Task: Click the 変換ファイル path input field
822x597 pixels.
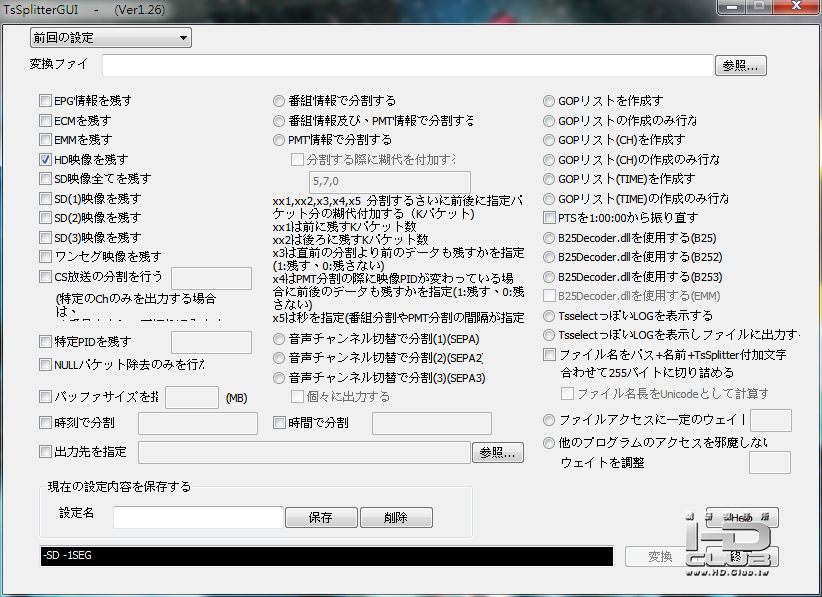Action: tap(407, 65)
